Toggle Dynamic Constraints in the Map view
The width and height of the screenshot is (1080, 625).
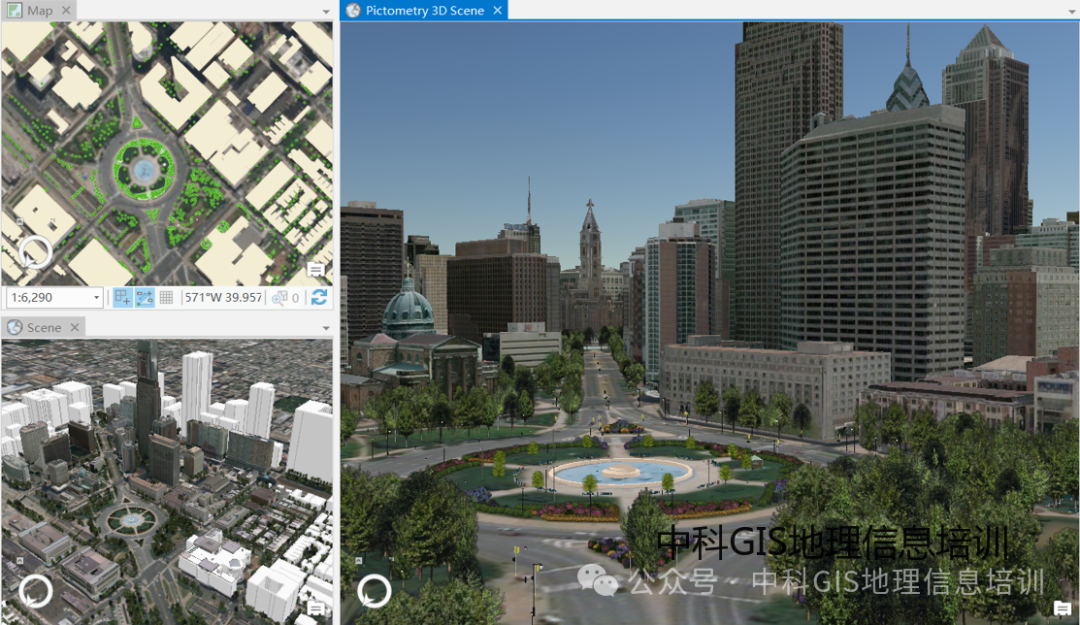click(x=145, y=298)
